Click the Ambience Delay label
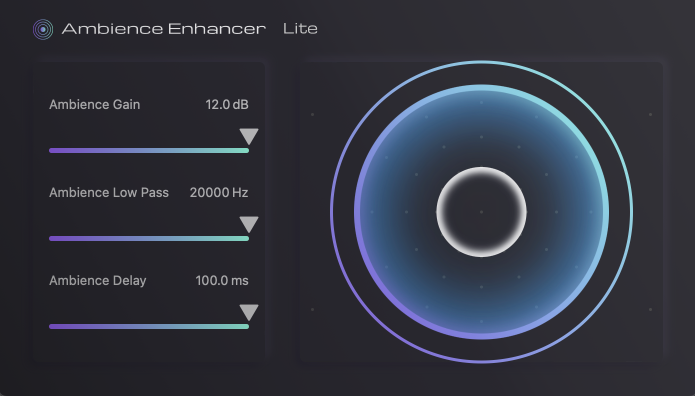This screenshot has height=396, width=695. tap(98, 281)
